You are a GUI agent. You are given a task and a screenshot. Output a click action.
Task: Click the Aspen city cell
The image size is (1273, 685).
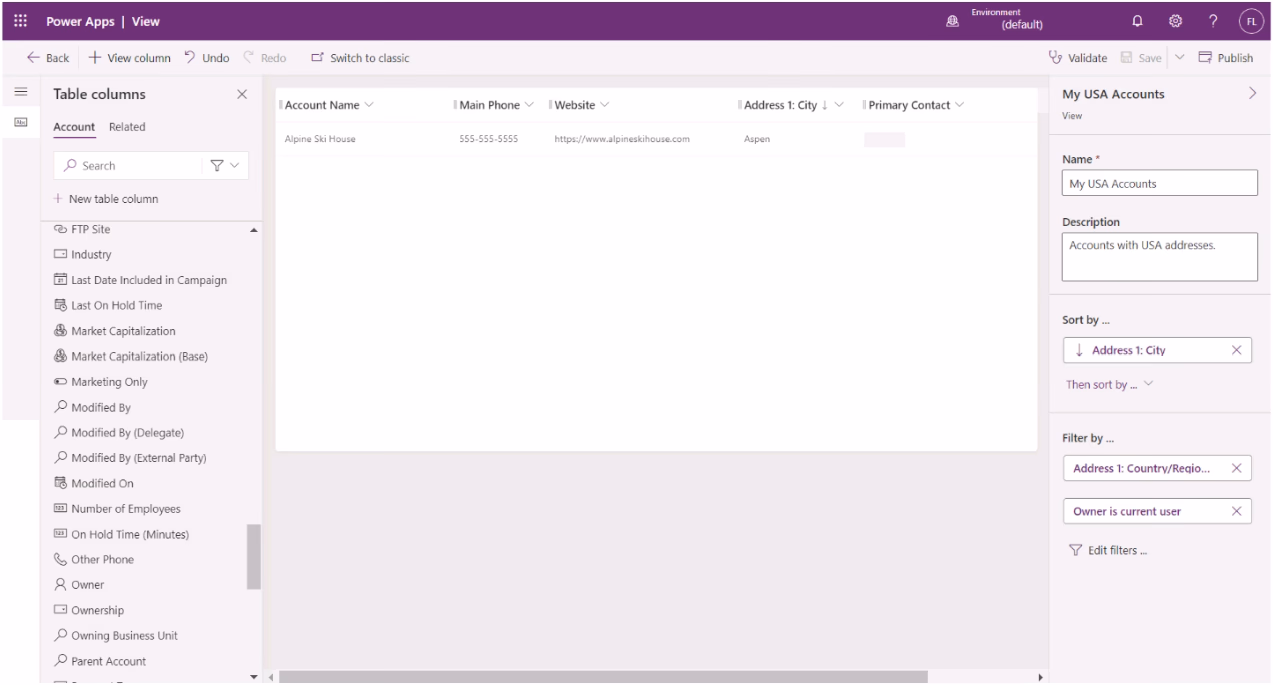point(757,139)
